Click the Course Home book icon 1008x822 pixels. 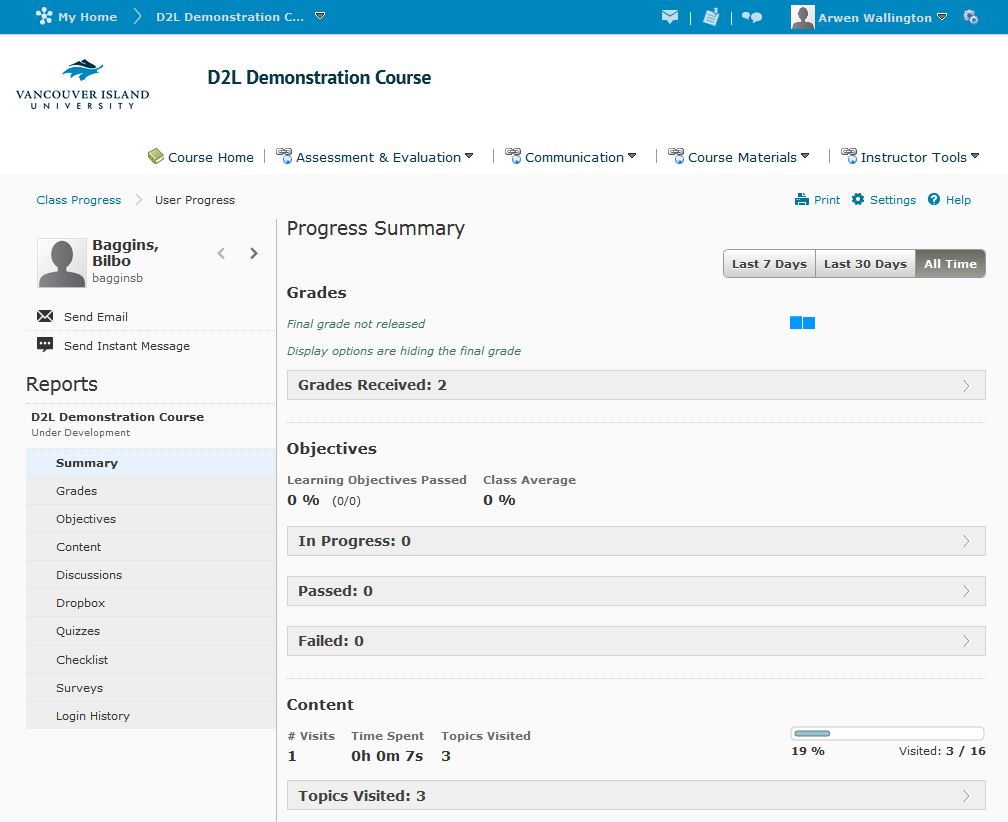coord(156,156)
